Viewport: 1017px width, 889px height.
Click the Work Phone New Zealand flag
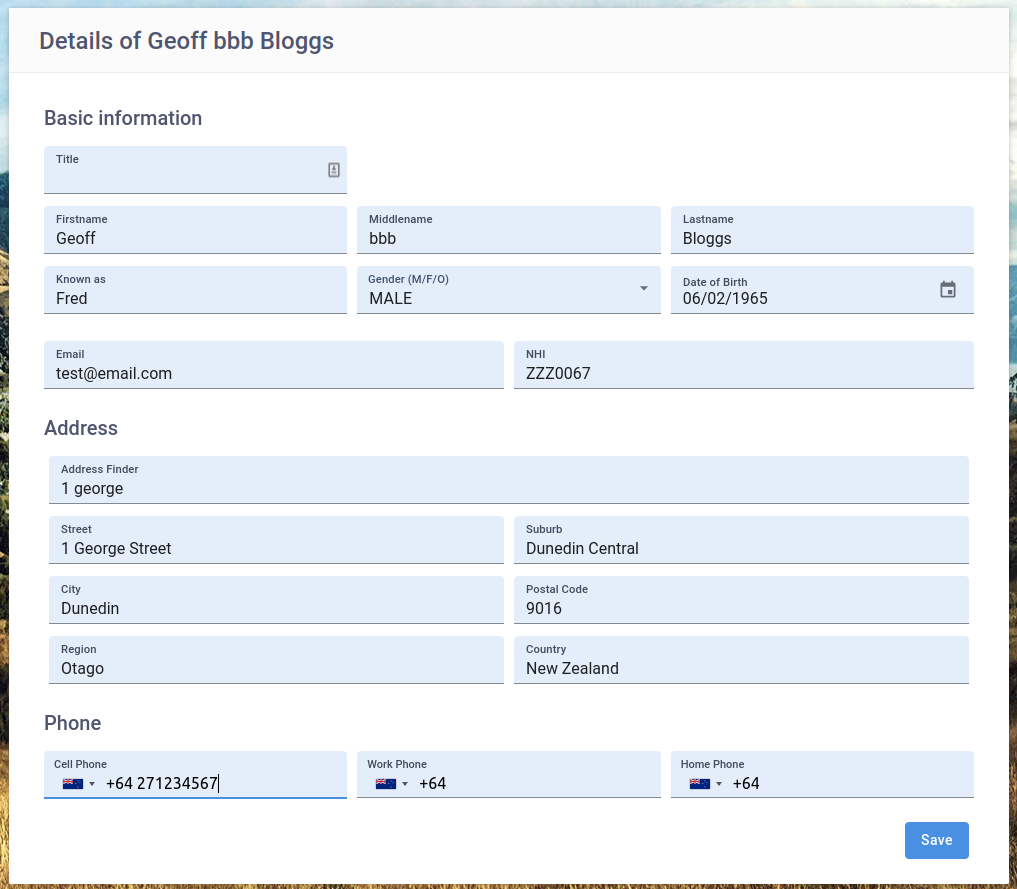click(385, 784)
